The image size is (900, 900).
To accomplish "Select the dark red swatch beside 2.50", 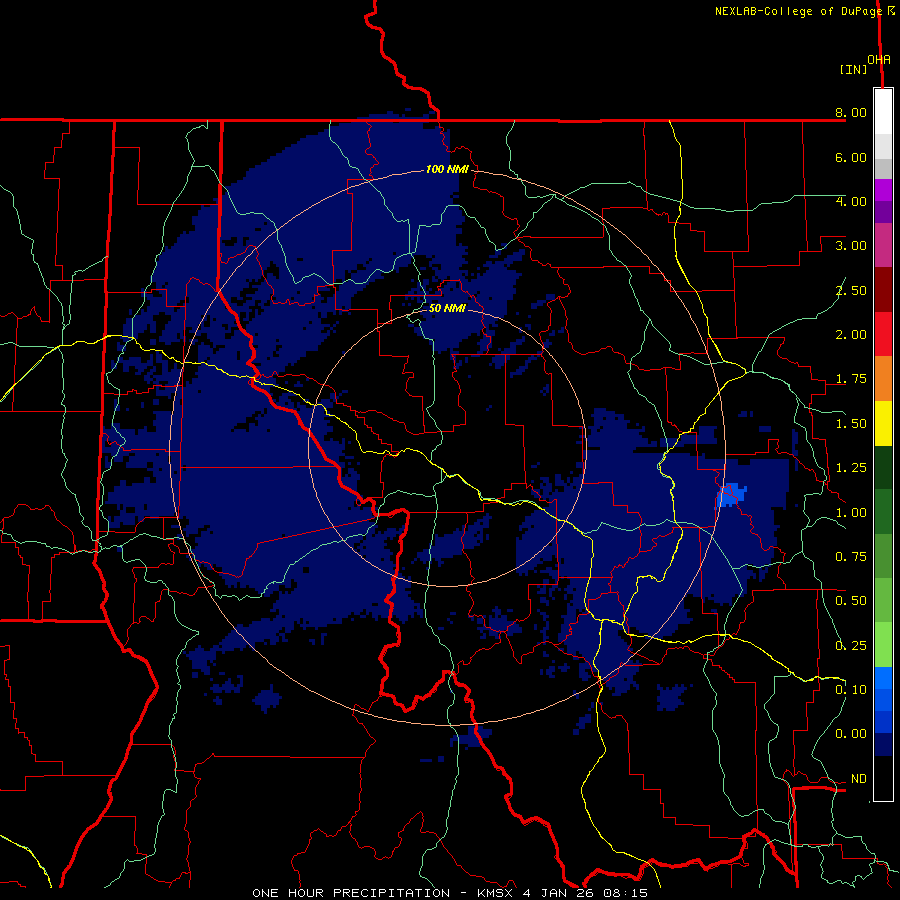I will click(883, 290).
